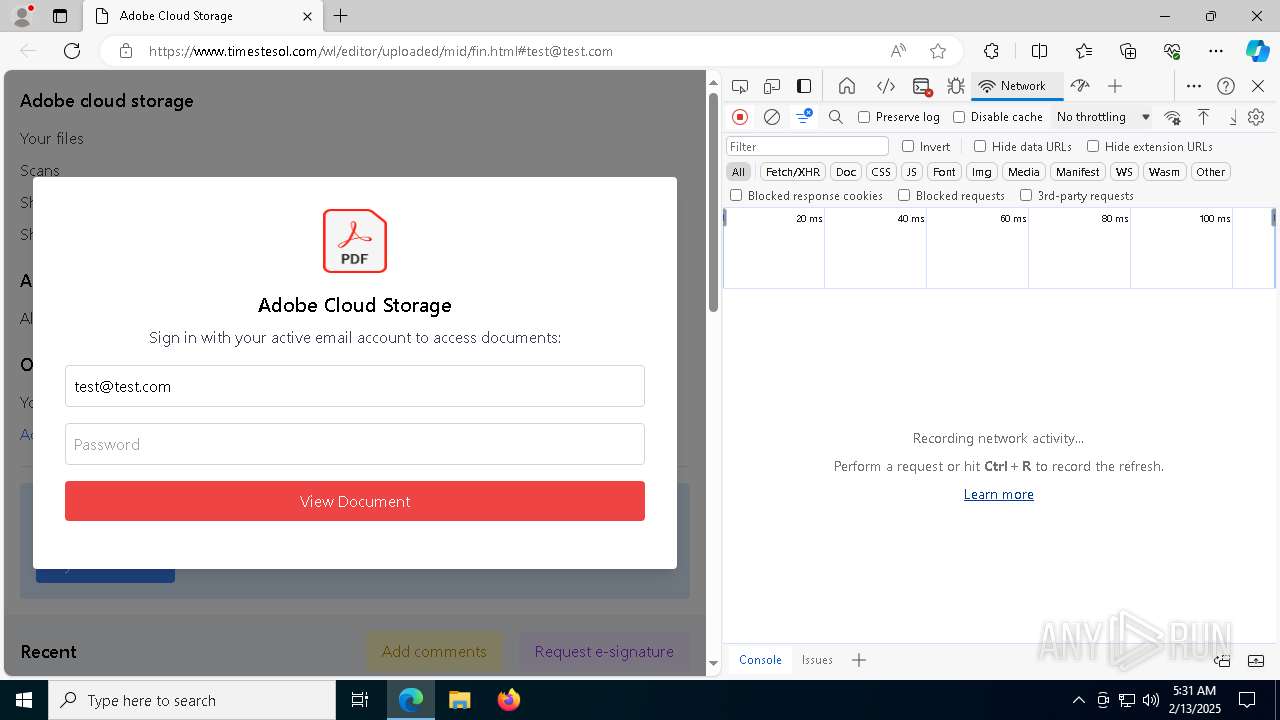Check Blocked response cookies

pos(736,196)
